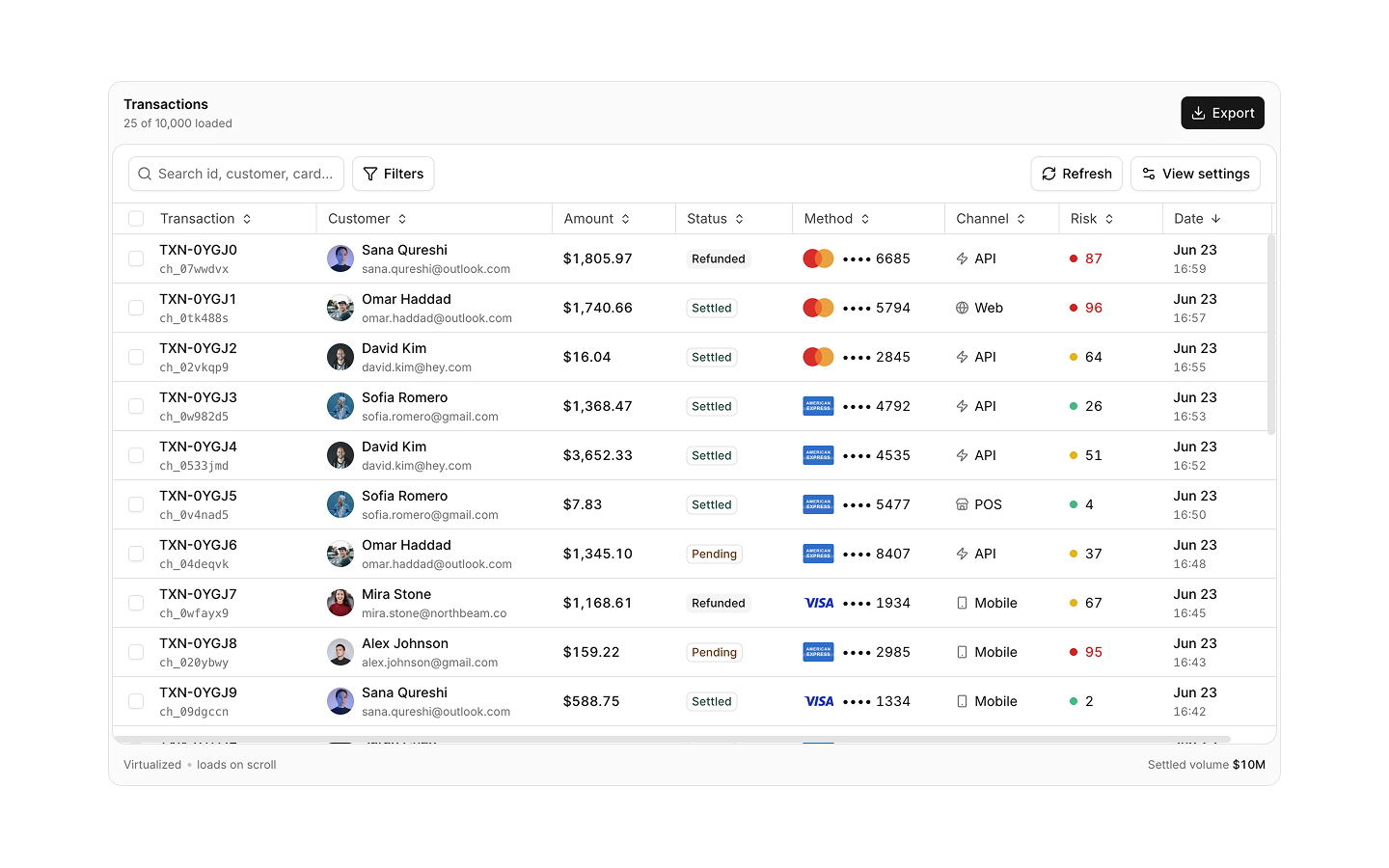Sort by the Customer column header
Screen dimensions: 1389x868
click(x=368, y=219)
